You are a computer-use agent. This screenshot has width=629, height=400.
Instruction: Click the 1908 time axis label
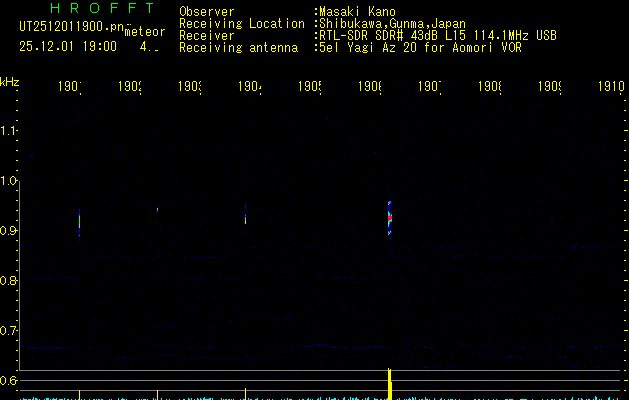click(490, 86)
